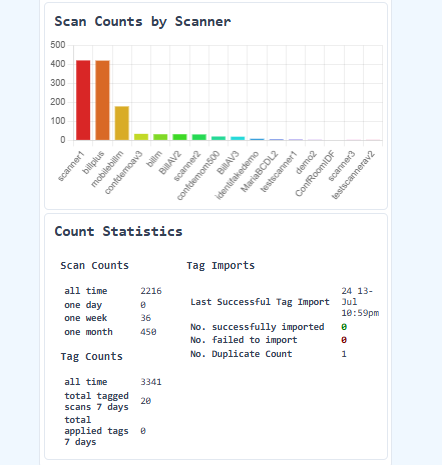
Task: Click the scanner2 bar
Action: click(x=199, y=137)
